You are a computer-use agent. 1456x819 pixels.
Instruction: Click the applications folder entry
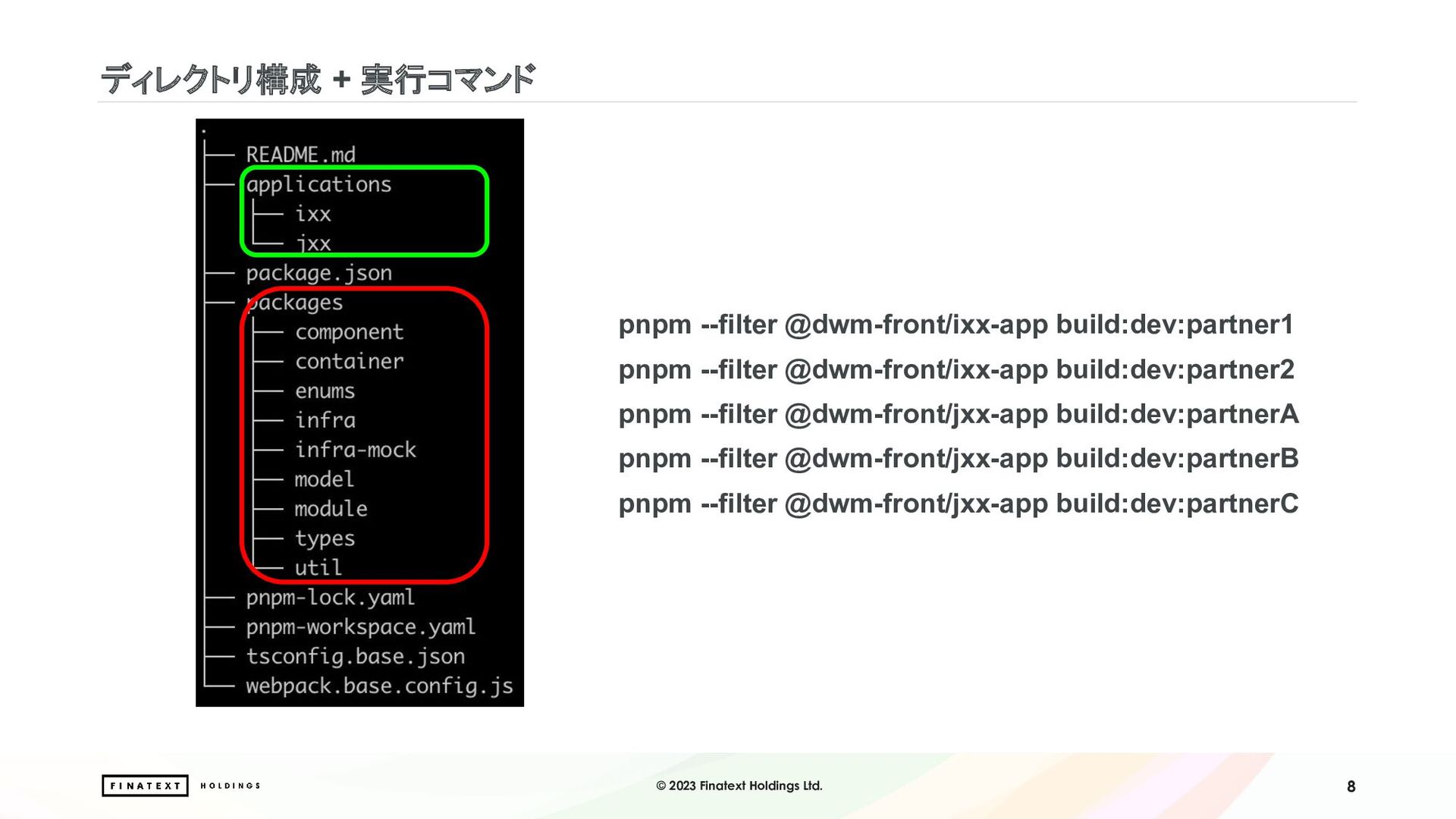pyautogui.click(x=318, y=184)
